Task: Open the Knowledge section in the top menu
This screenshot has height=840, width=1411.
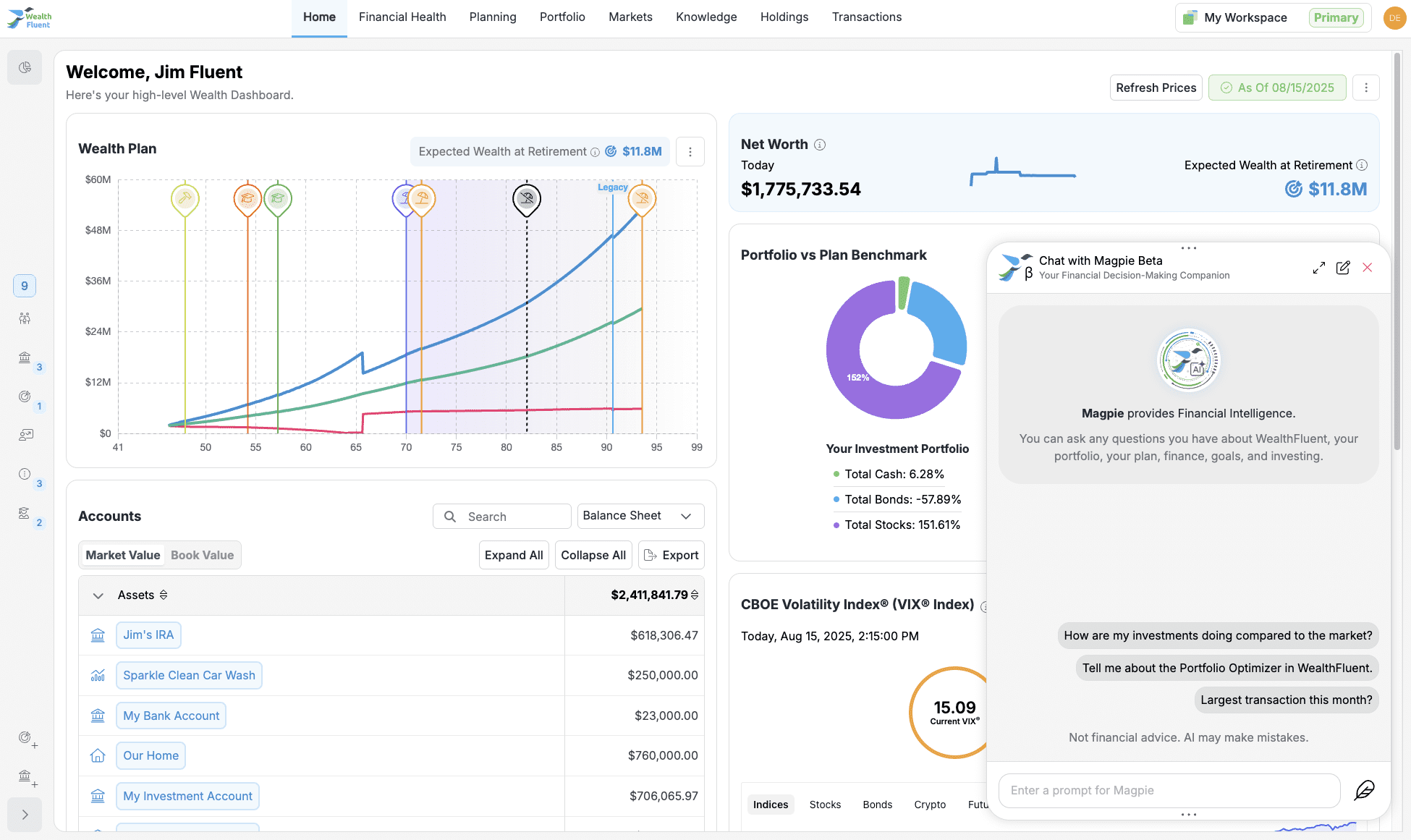Action: [706, 17]
